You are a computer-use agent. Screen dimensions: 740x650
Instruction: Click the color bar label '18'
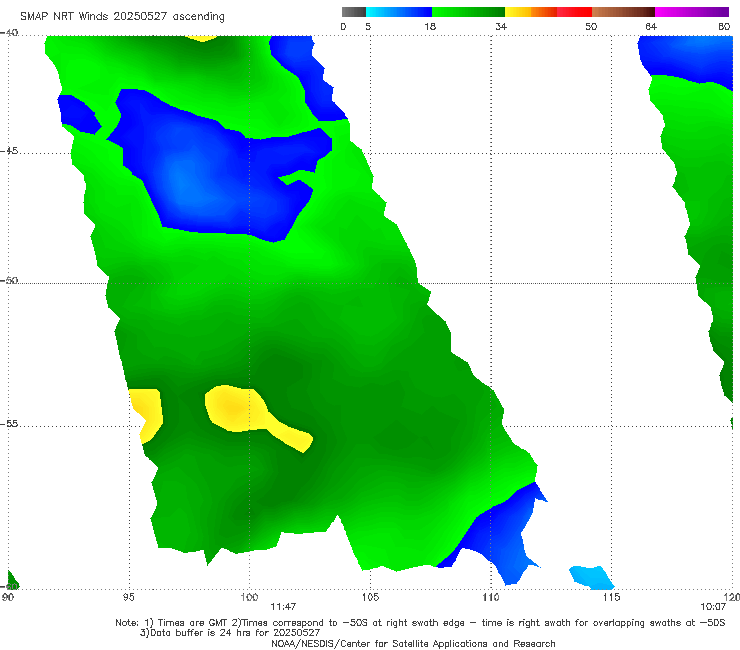tap(430, 26)
